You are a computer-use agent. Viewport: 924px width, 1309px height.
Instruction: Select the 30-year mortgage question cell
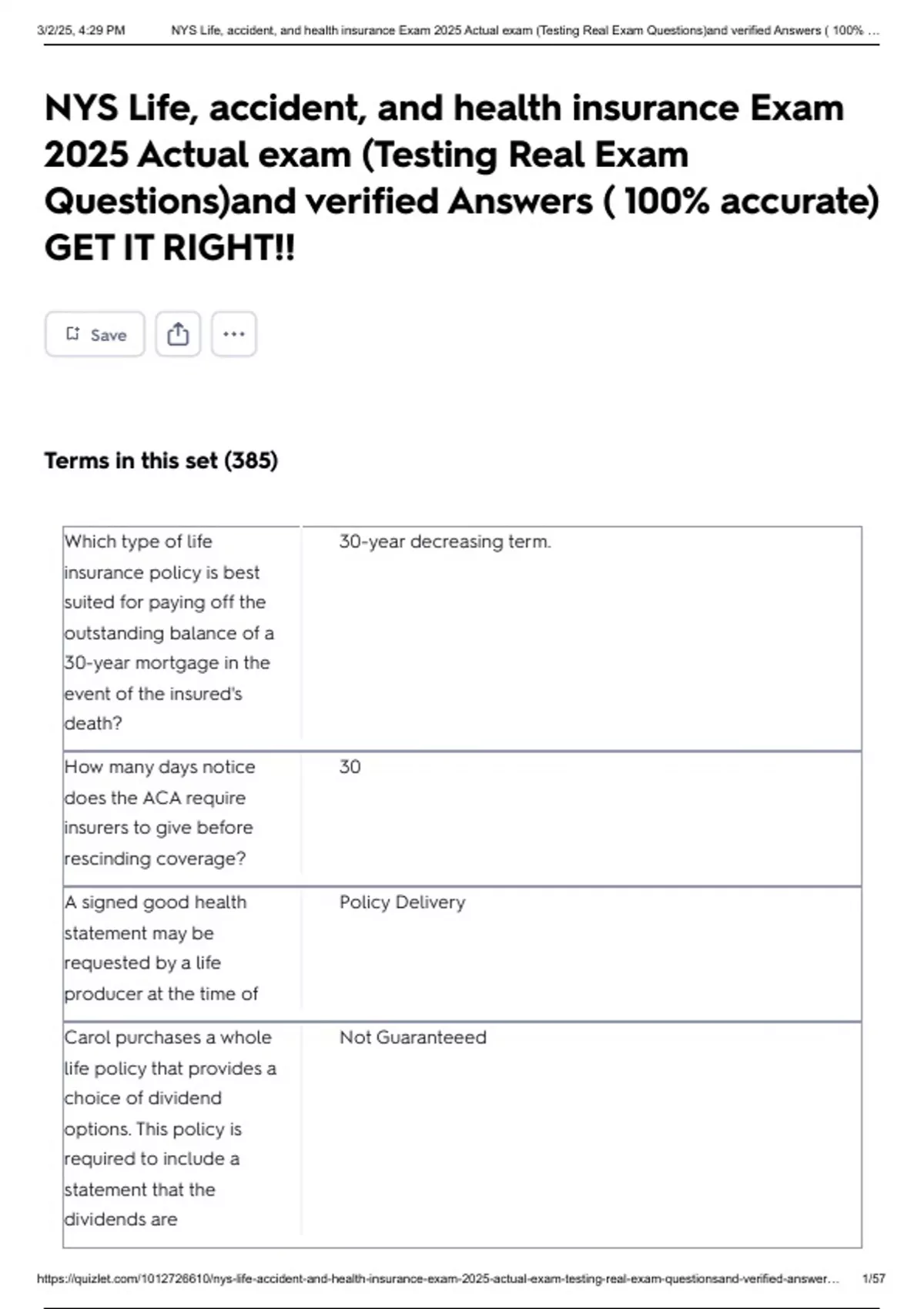169,632
